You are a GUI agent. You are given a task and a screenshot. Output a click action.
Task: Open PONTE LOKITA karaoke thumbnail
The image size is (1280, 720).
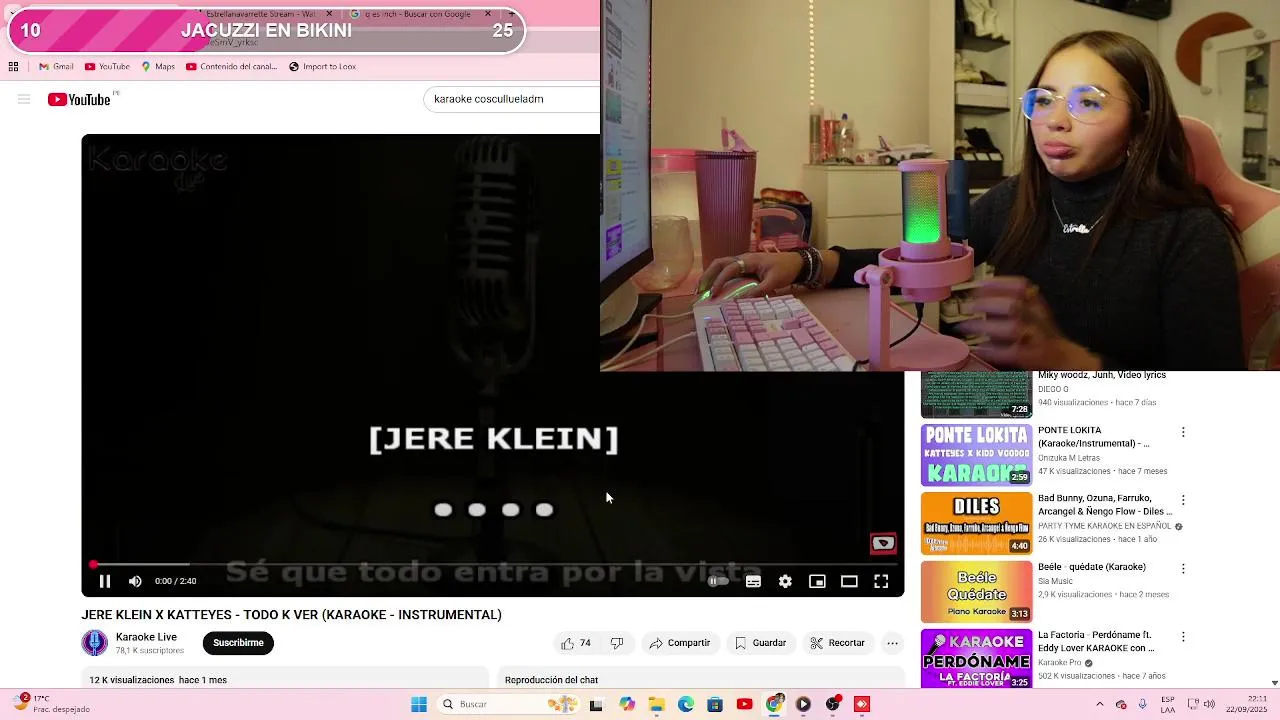click(976, 455)
